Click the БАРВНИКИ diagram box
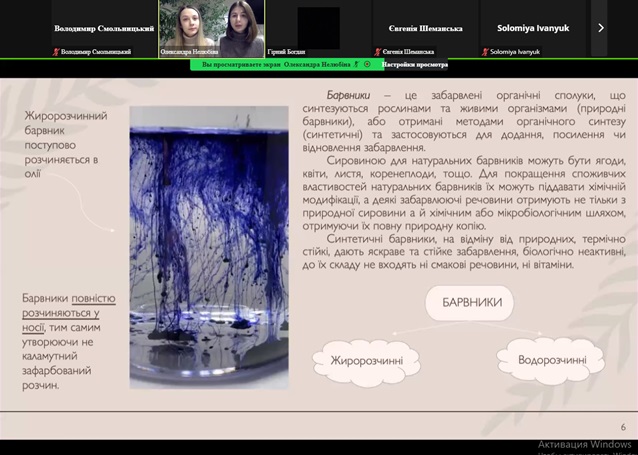This screenshot has width=638, height=455. pyautogui.click(x=470, y=303)
